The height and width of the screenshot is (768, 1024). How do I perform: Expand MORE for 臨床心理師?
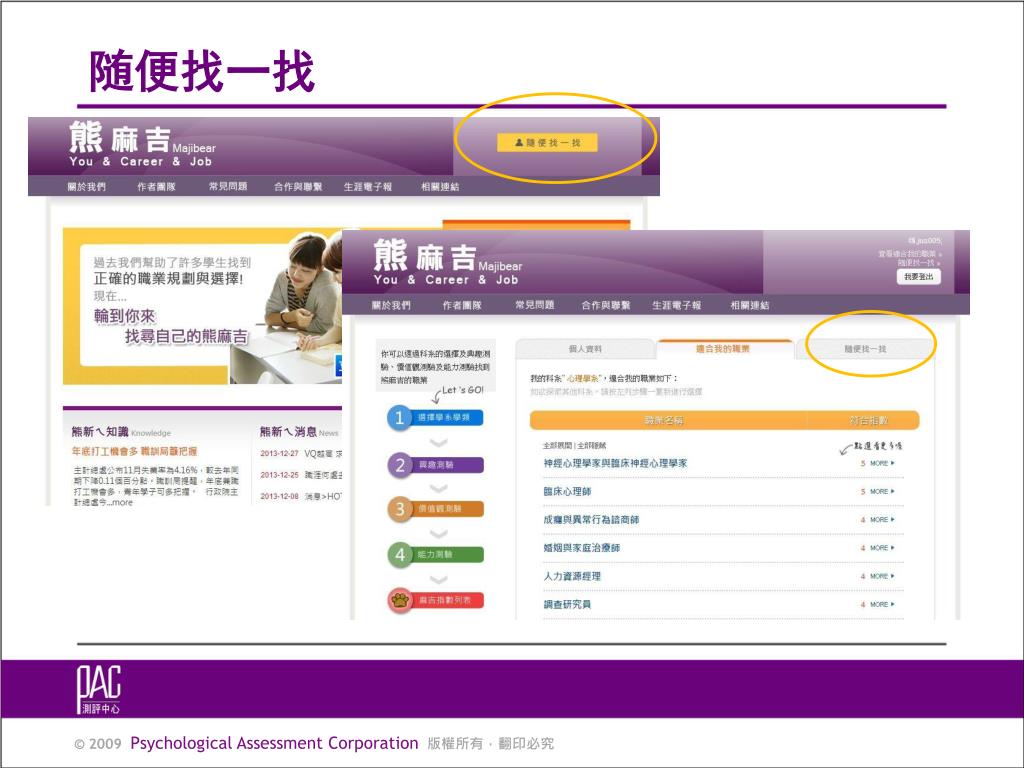(882, 491)
